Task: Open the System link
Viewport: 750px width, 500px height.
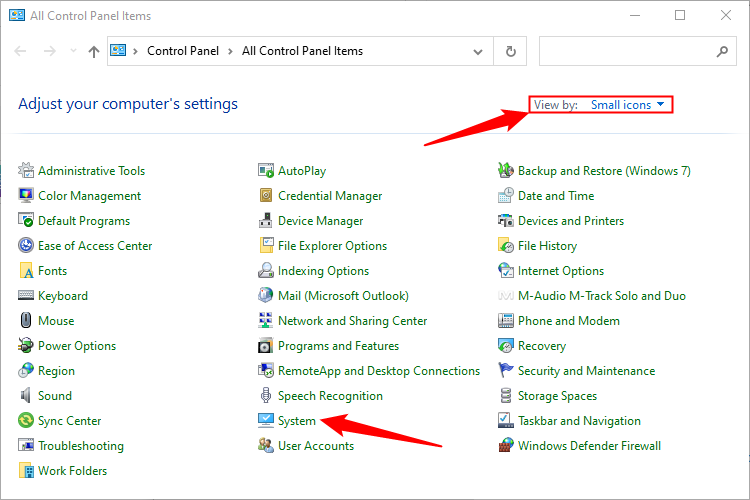Action: click(x=297, y=421)
